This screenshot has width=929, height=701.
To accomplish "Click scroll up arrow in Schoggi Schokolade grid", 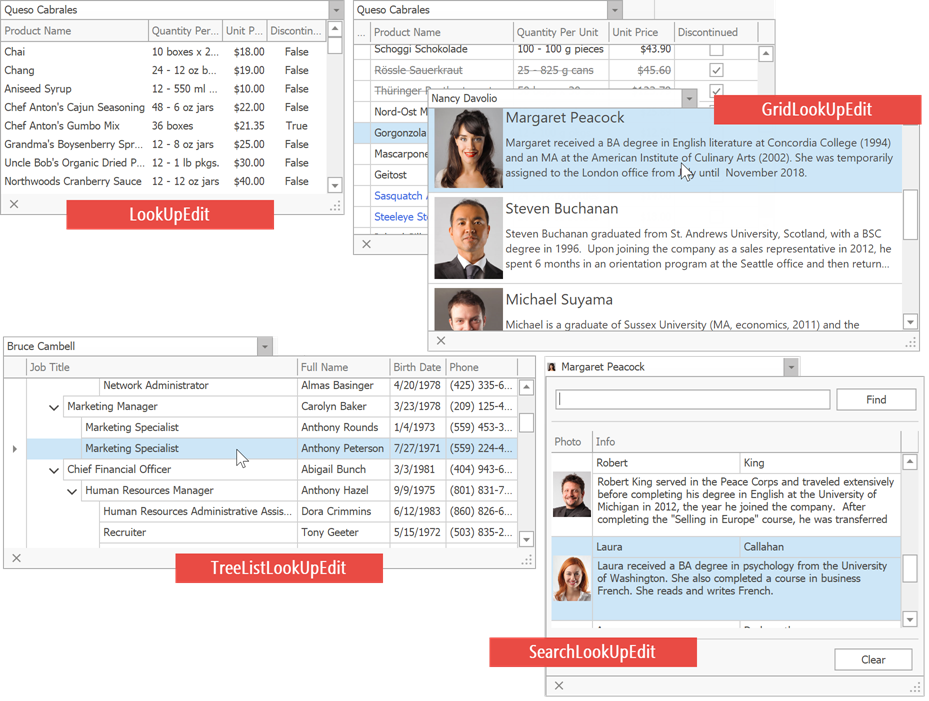I will (766, 54).
